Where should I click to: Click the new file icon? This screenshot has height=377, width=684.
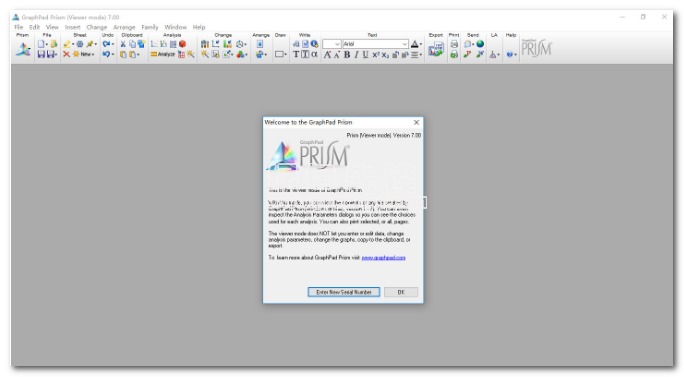[41, 44]
